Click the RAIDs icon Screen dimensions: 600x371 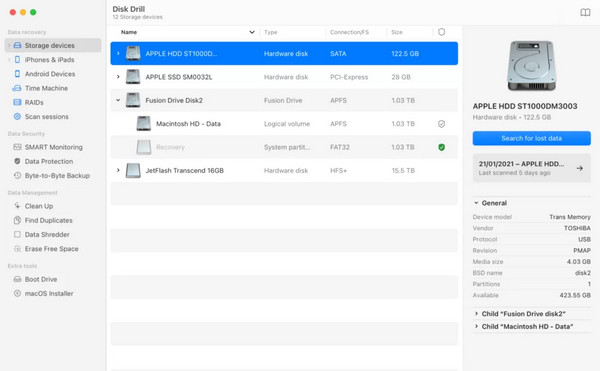pyautogui.click(x=17, y=102)
